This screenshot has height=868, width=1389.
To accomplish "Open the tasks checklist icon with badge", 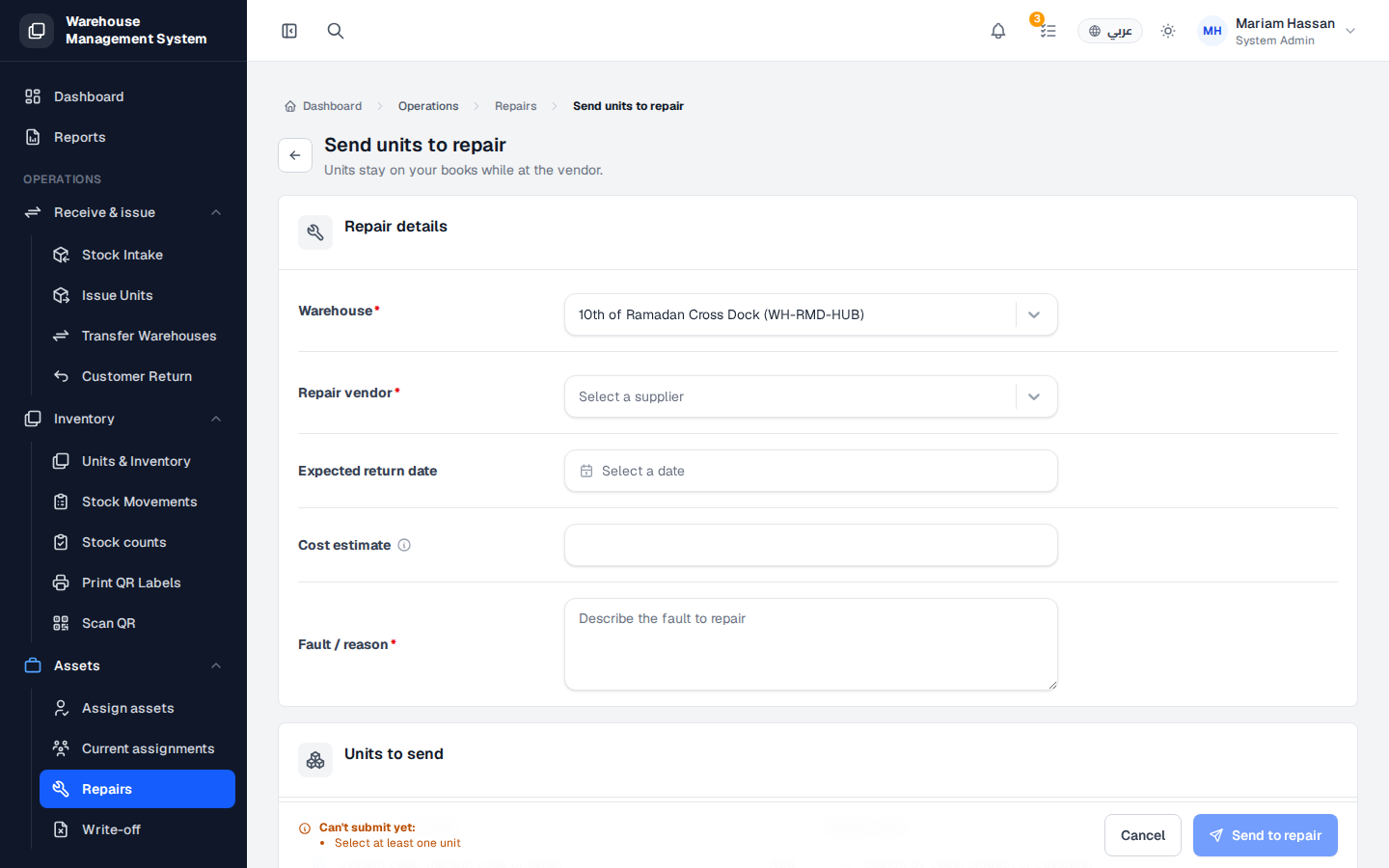I will coord(1048,31).
